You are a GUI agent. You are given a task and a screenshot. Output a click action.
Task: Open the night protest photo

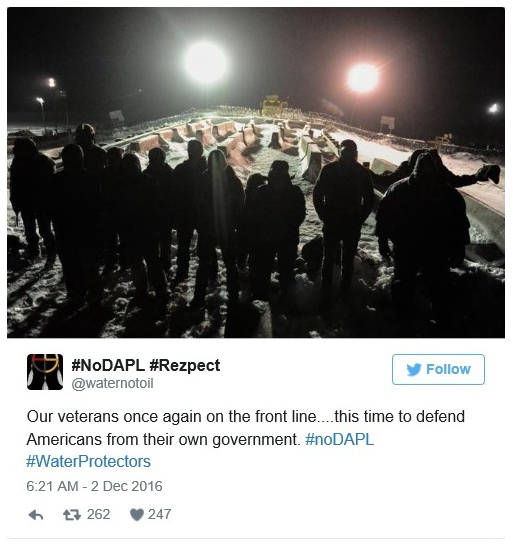[x=256, y=173]
